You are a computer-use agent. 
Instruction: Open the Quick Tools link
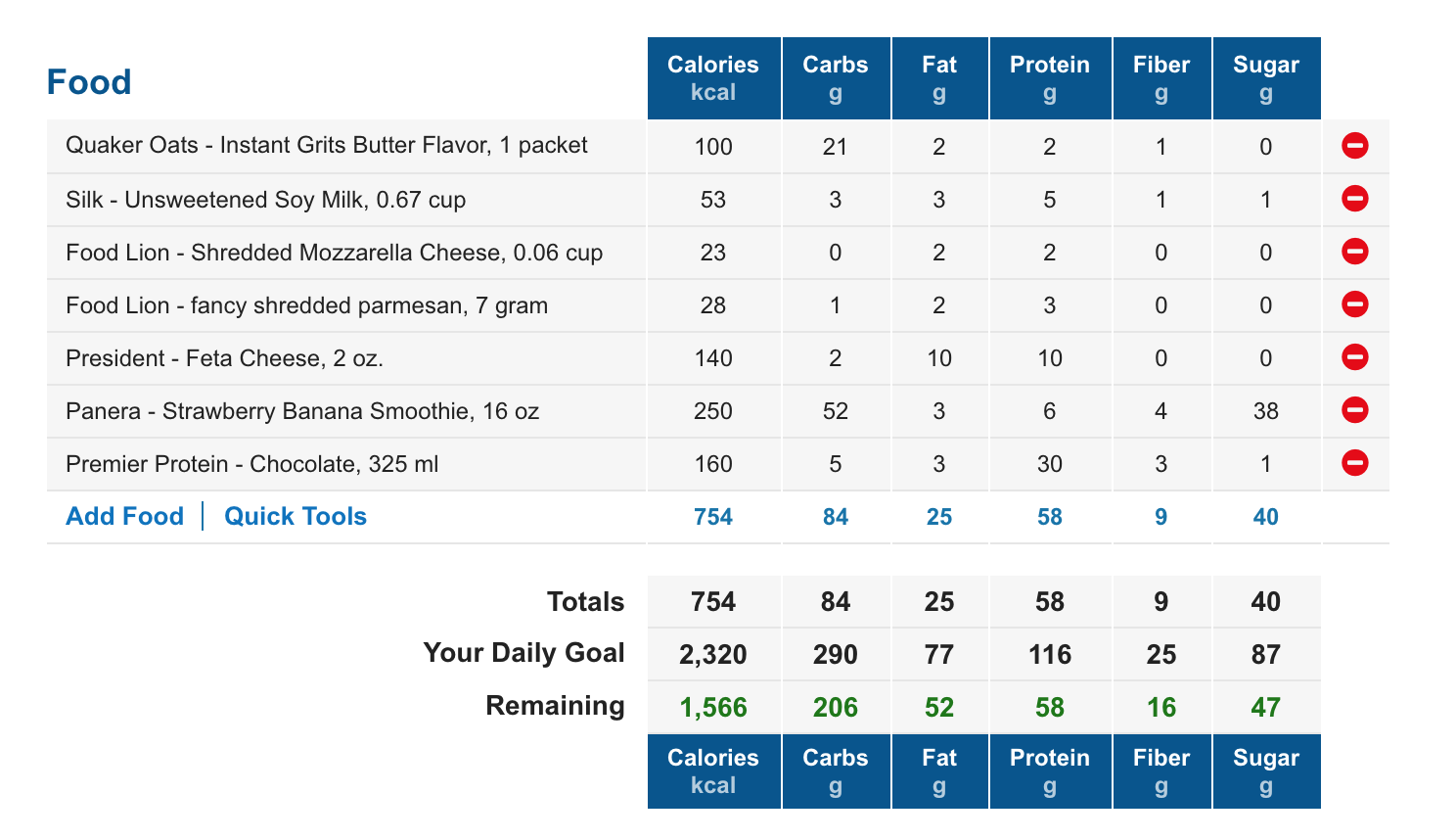(296, 516)
